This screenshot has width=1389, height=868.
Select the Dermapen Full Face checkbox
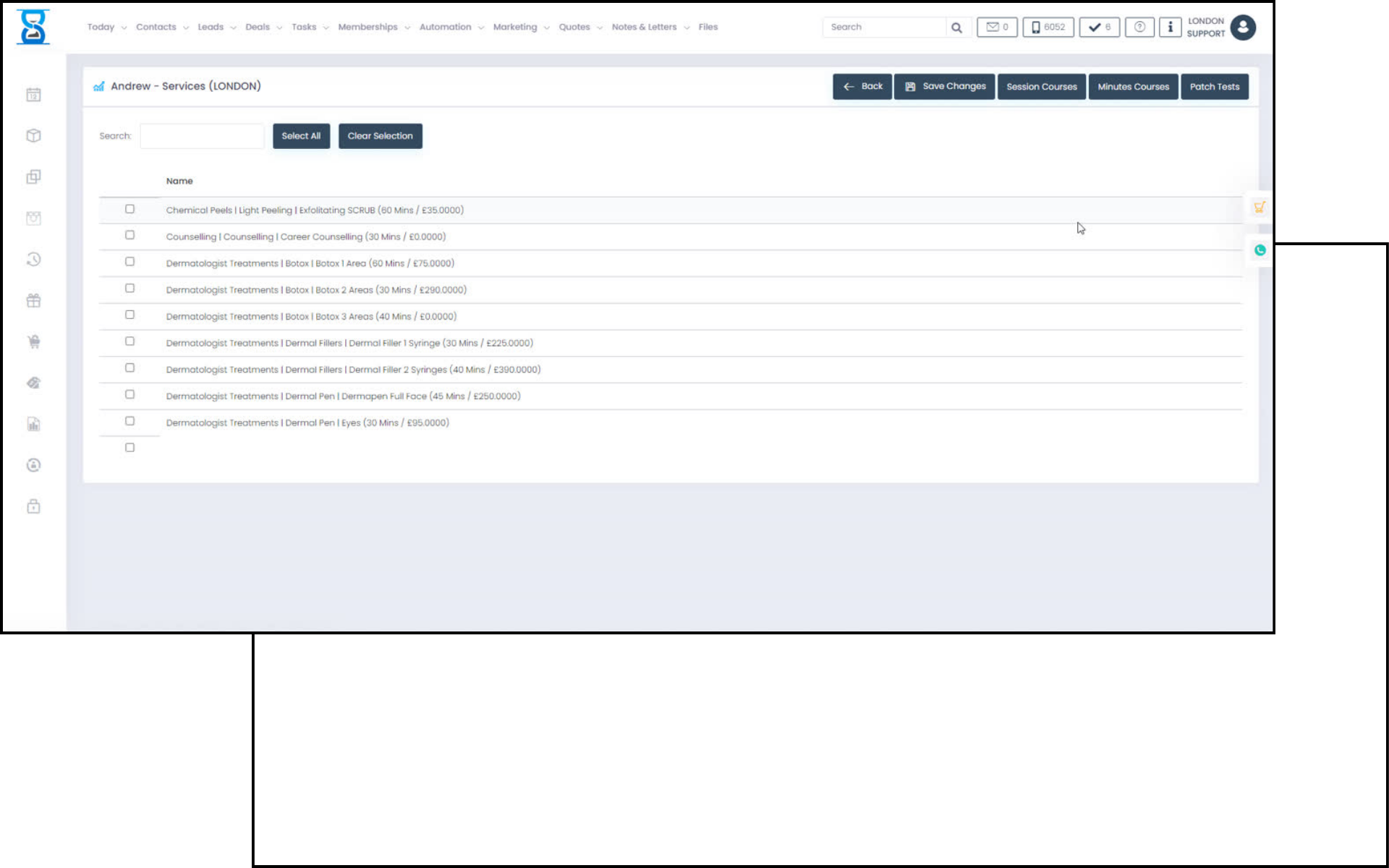[129, 394]
